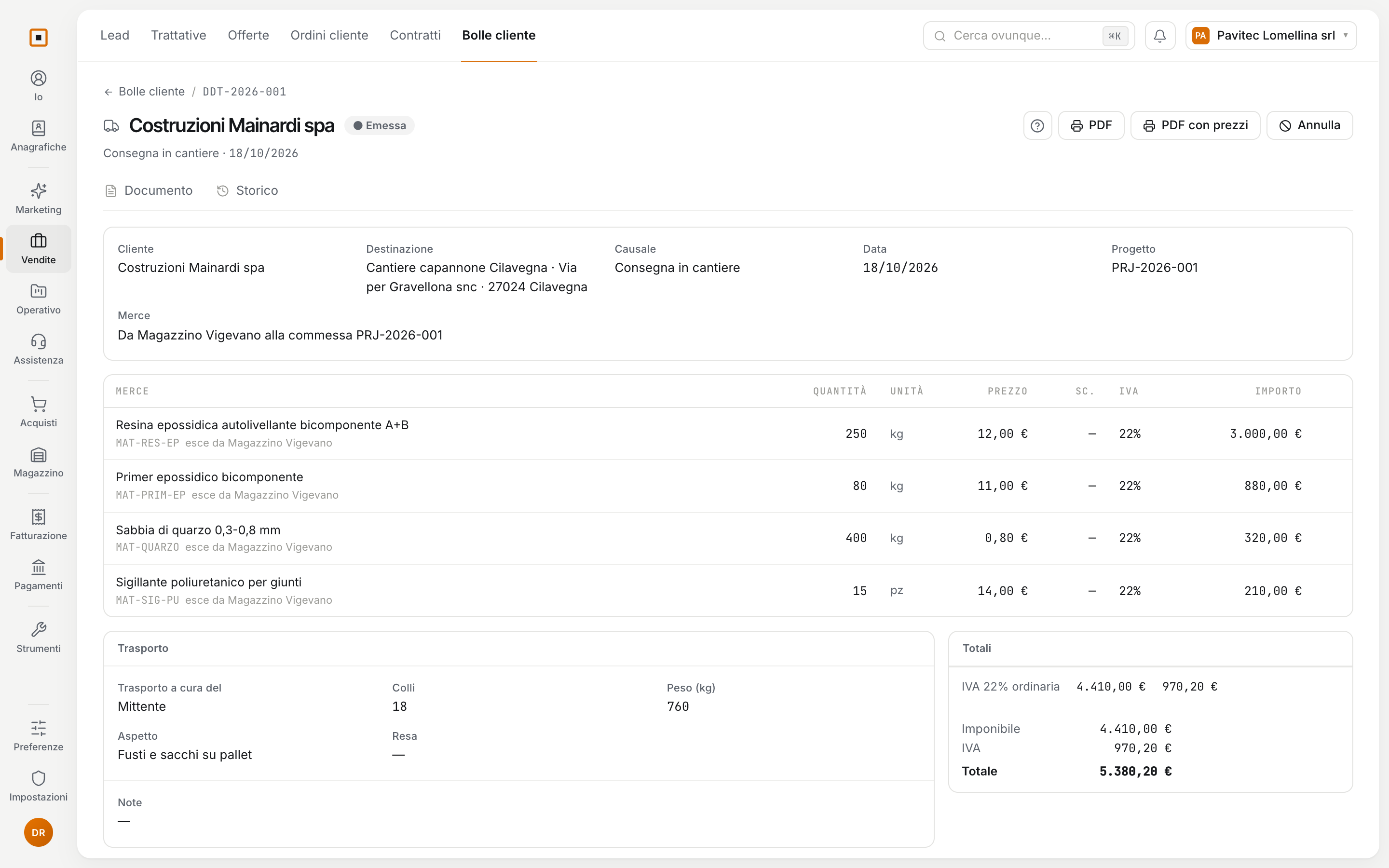This screenshot has width=1389, height=868.
Task: Click the Annulla button
Action: (1309, 125)
